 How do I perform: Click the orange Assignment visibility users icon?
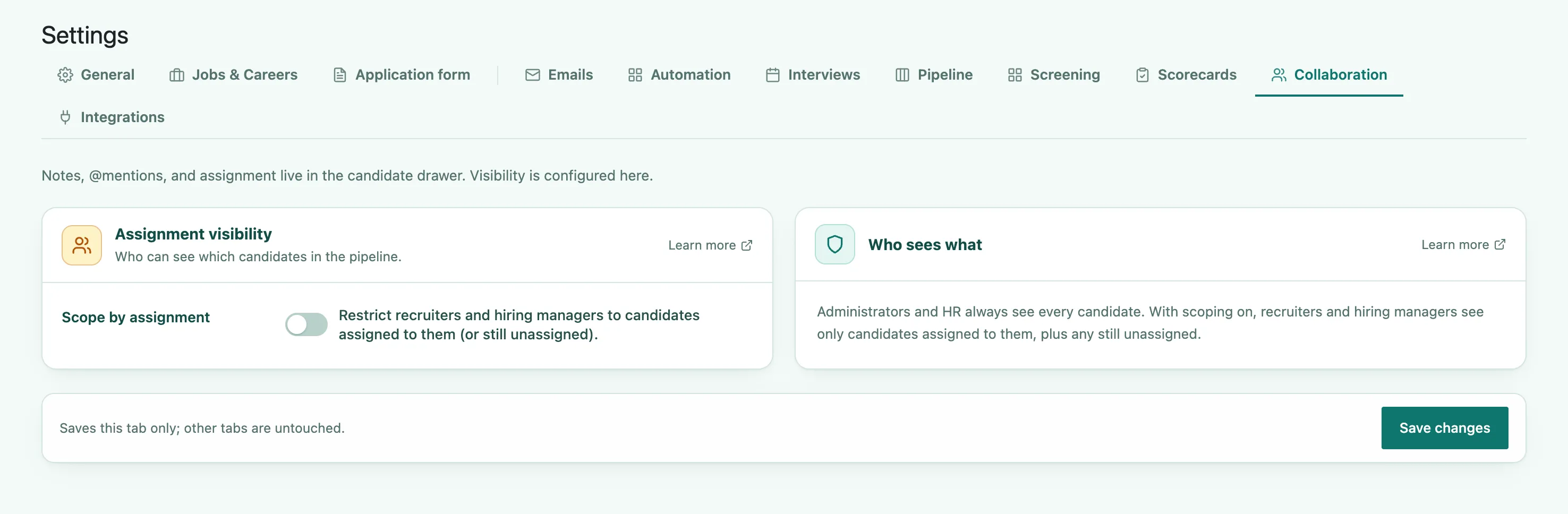82,245
